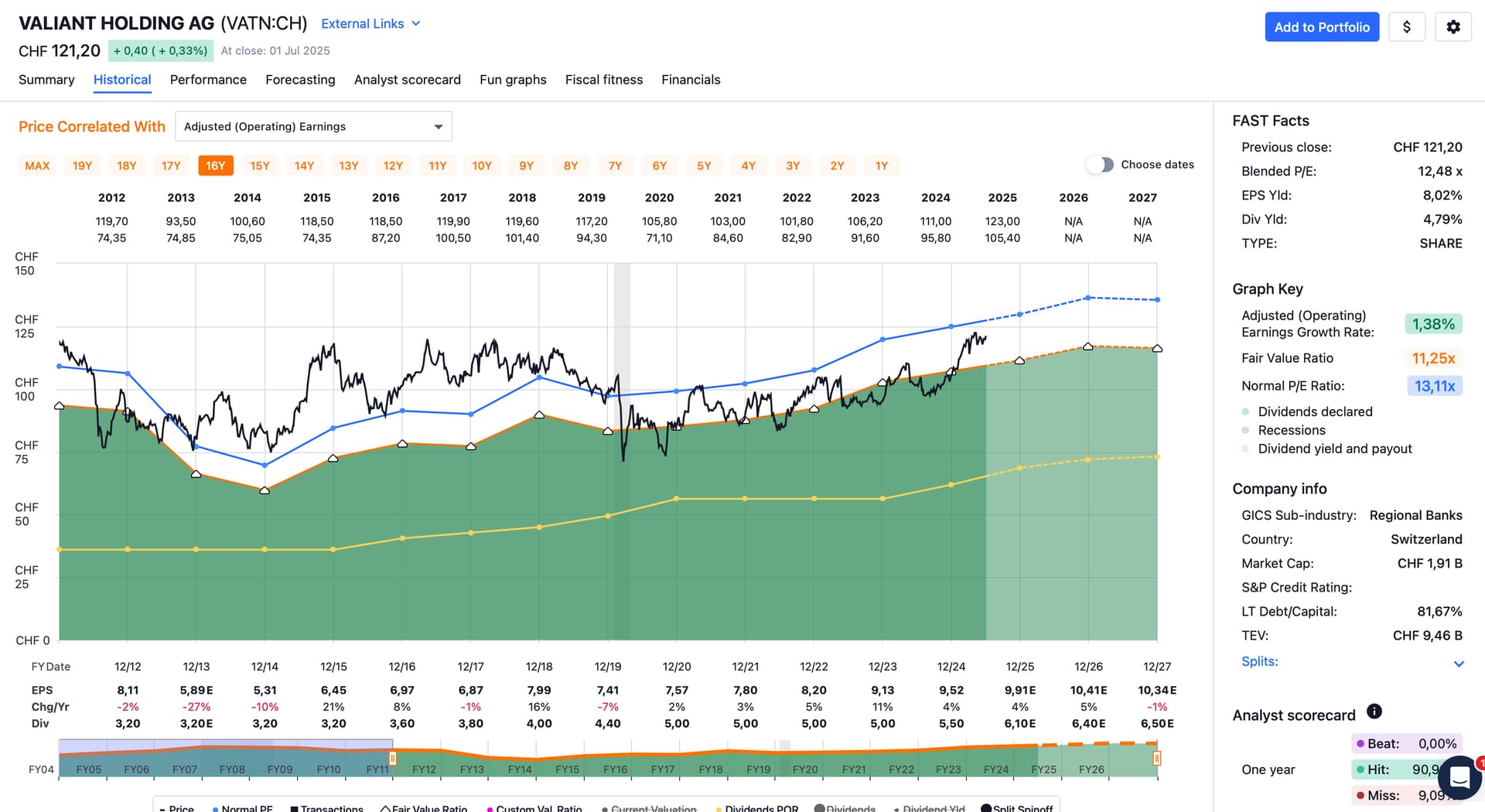
Task: Click Market Cap value CHF 1,91 B
Action: click(x=1429, y=563)
